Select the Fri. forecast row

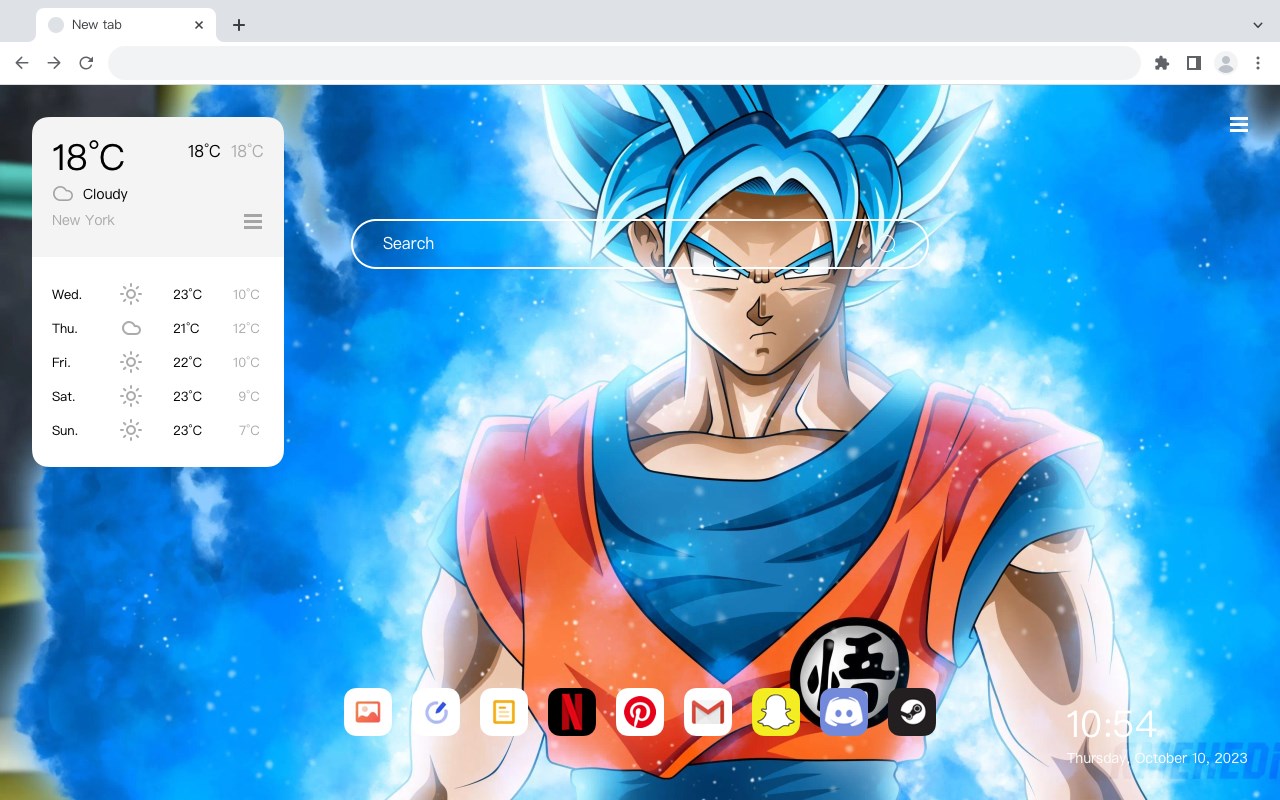158,362
